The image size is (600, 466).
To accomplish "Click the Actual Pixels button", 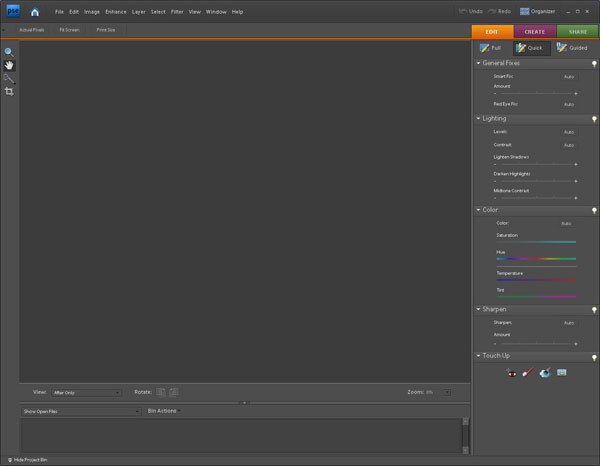I will 32,30.
